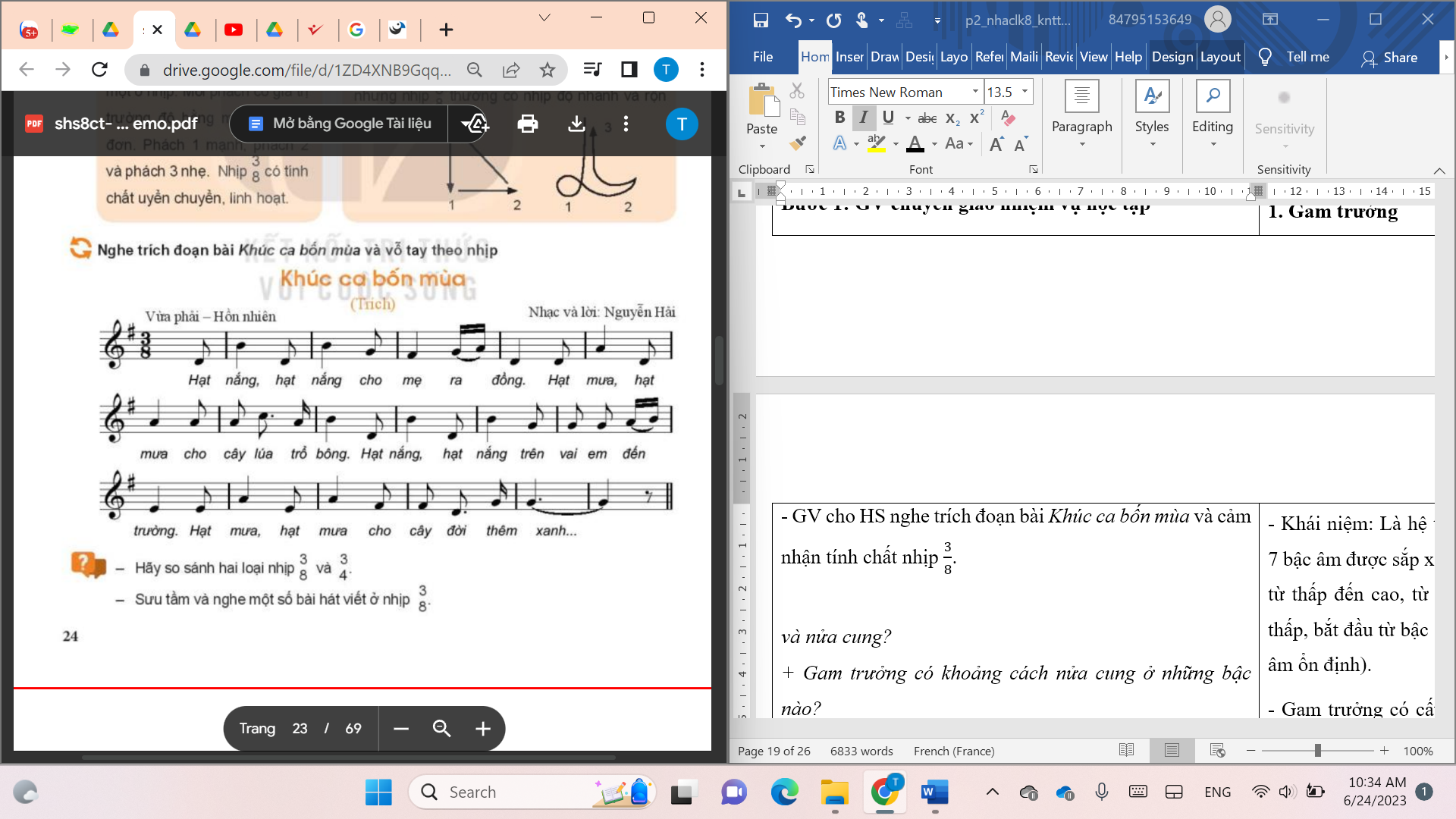Open Chrome side panel icon
Screen dimensions: 1456x819
629,70
